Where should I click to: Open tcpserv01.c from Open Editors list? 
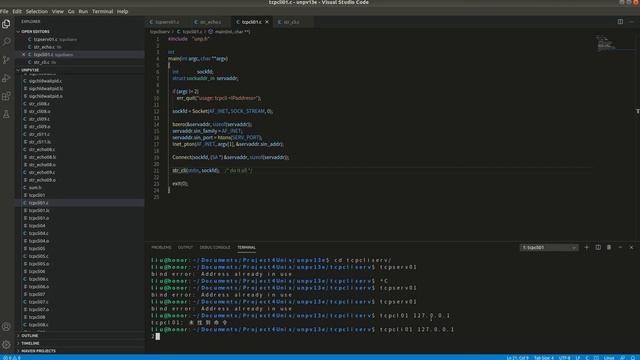[80, 39]
